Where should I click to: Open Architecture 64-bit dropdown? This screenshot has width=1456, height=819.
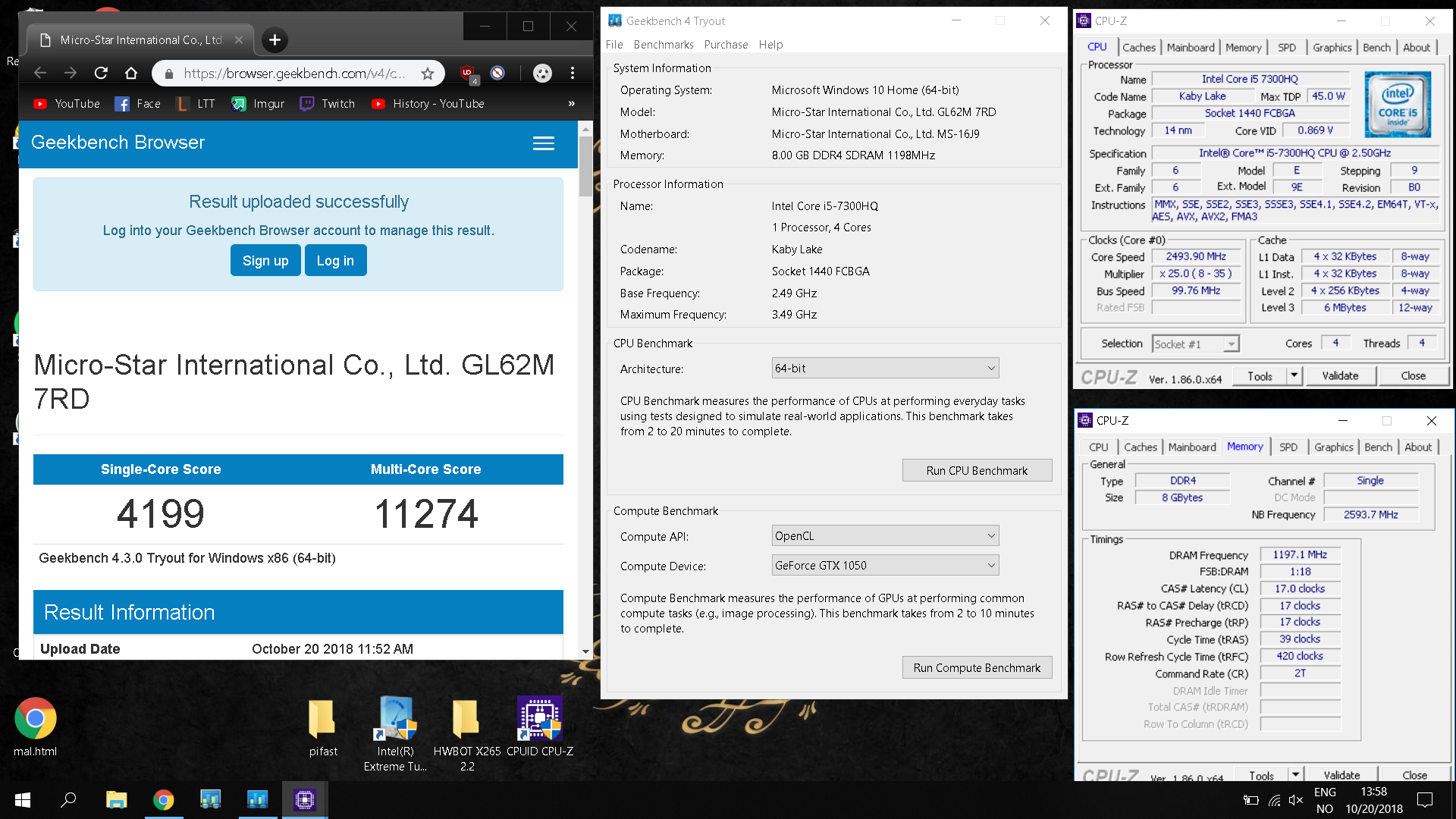click(x=885, y=369)
